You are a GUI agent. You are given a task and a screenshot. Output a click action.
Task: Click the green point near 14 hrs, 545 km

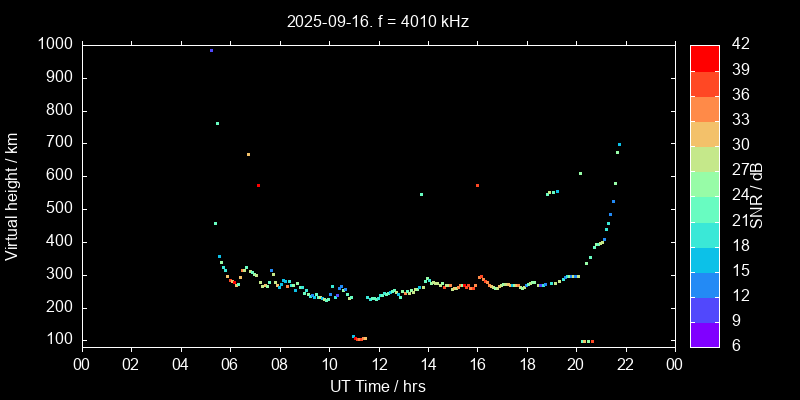click(x=421, y=194)
